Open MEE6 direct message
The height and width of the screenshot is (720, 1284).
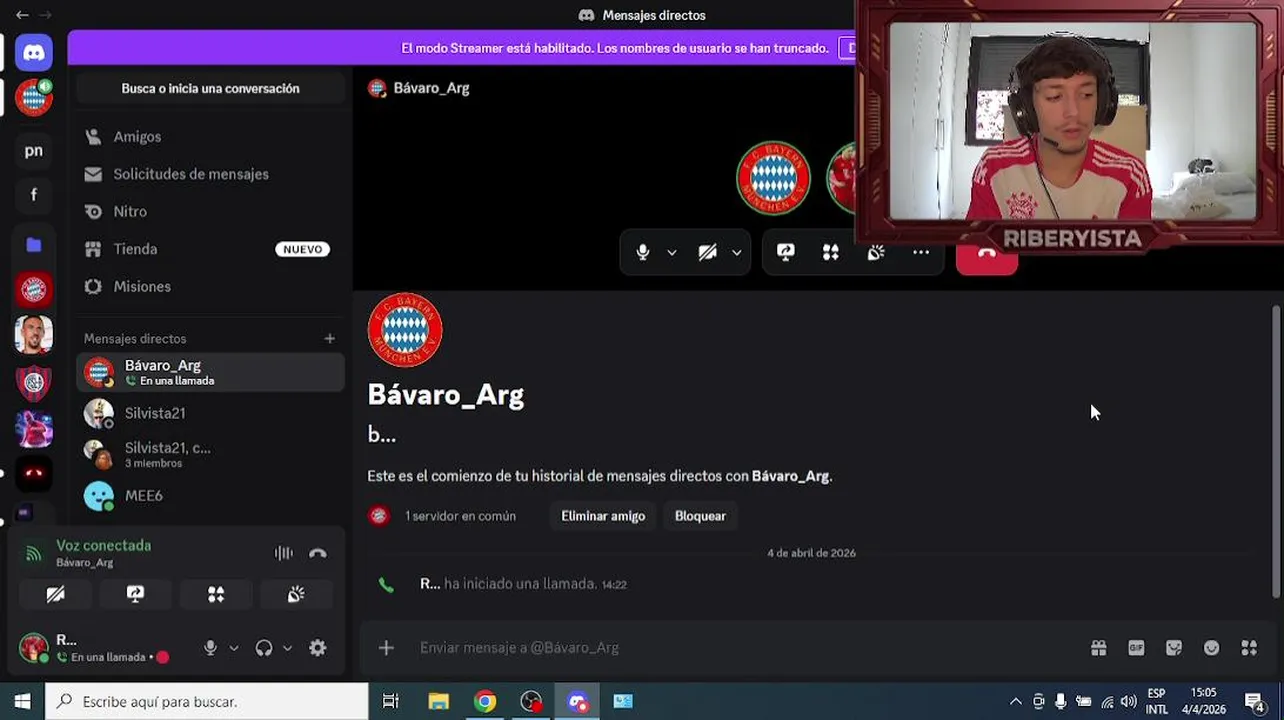pyautogui.click(x=210, y=496)
